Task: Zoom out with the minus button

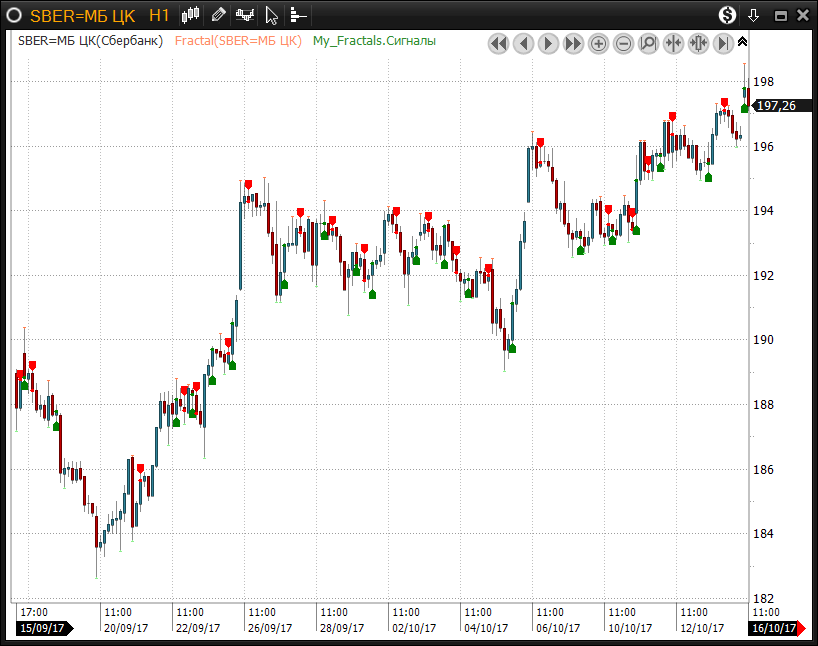Action: coord(623,43)
